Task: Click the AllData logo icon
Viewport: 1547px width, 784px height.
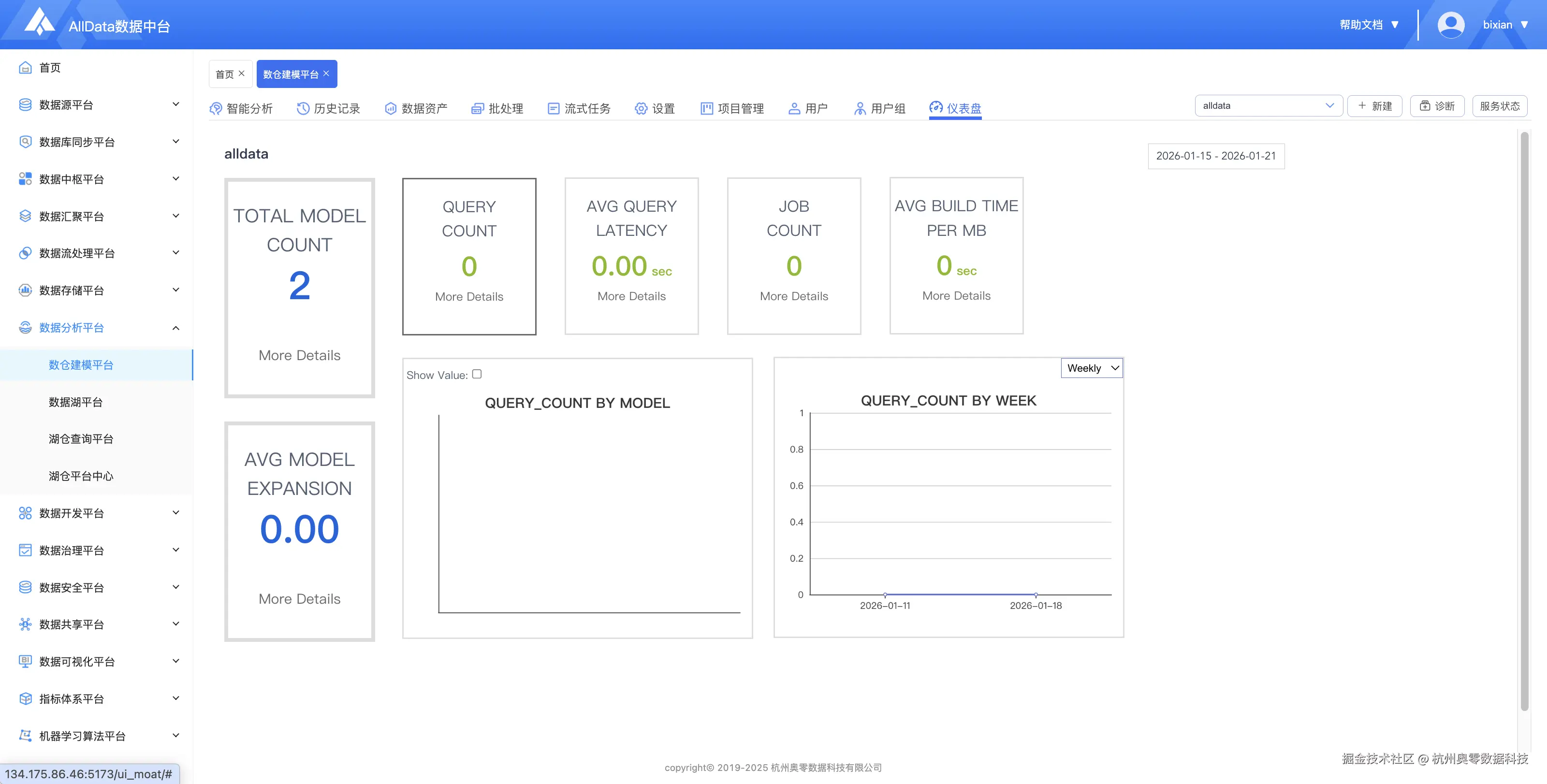Action: click(x=39, y=22)
